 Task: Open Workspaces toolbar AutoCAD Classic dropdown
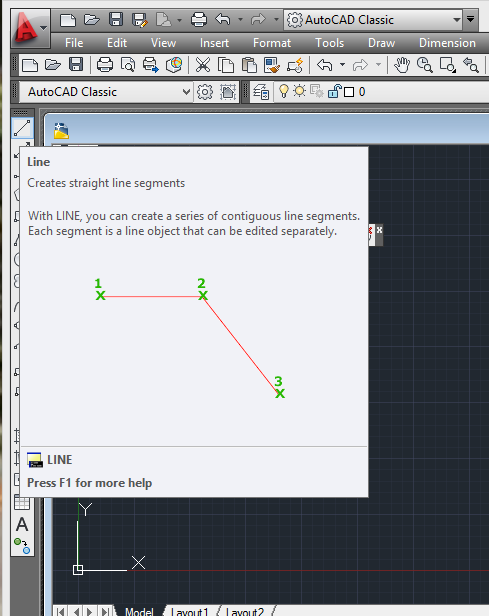[x=106, y=92]
